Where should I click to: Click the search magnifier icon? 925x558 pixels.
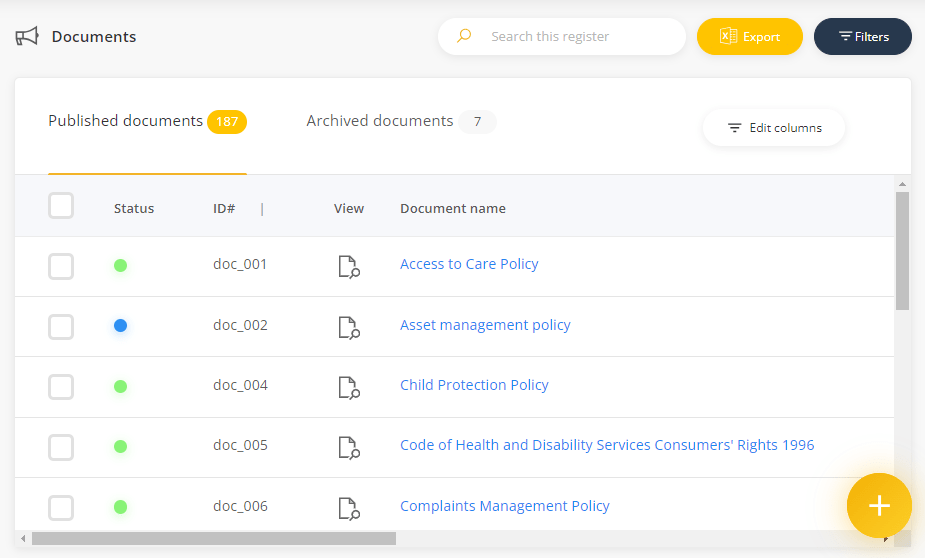pos(464,36)
